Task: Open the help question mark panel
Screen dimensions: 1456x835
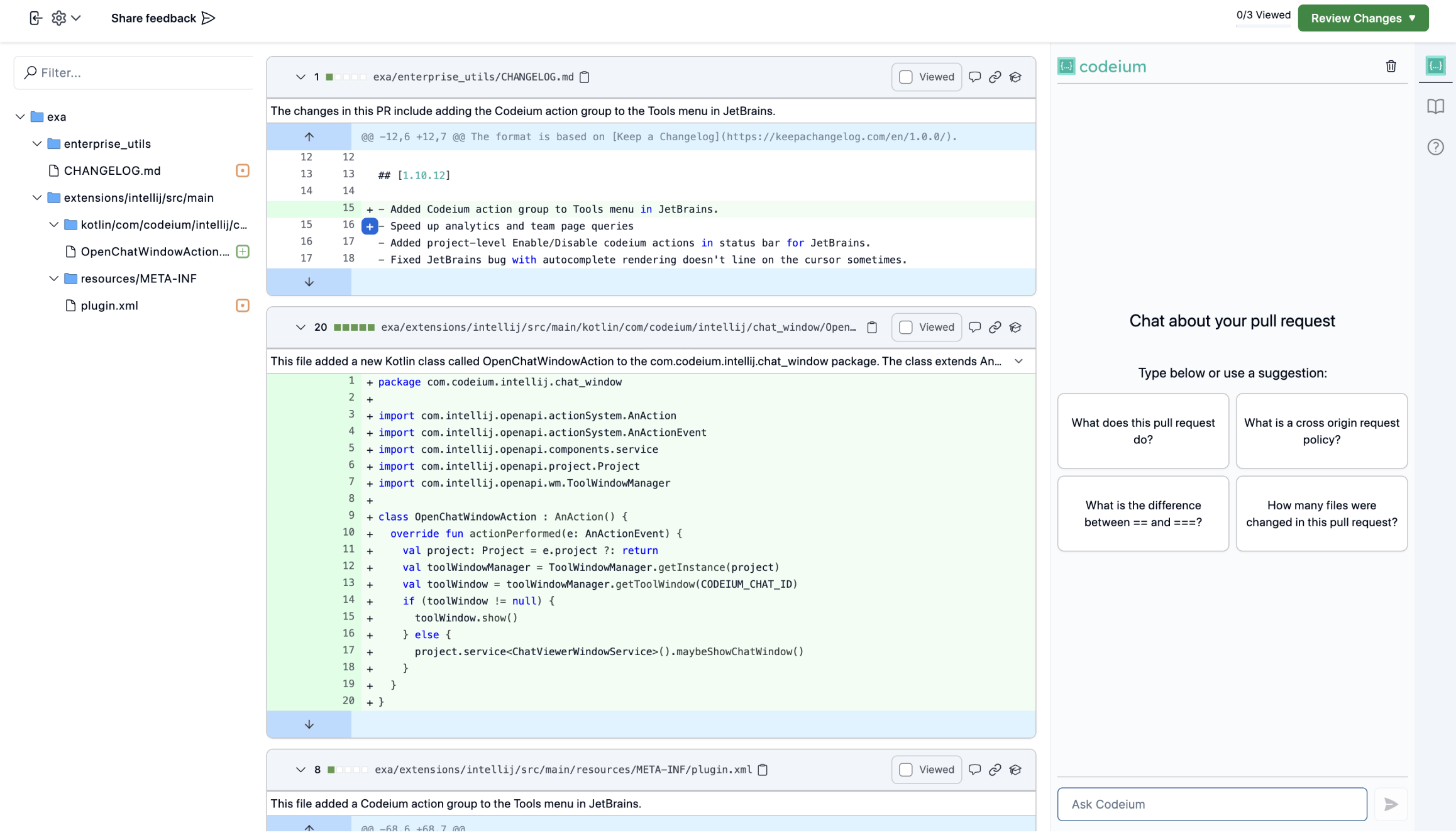Action: (x=1436, y=148)
